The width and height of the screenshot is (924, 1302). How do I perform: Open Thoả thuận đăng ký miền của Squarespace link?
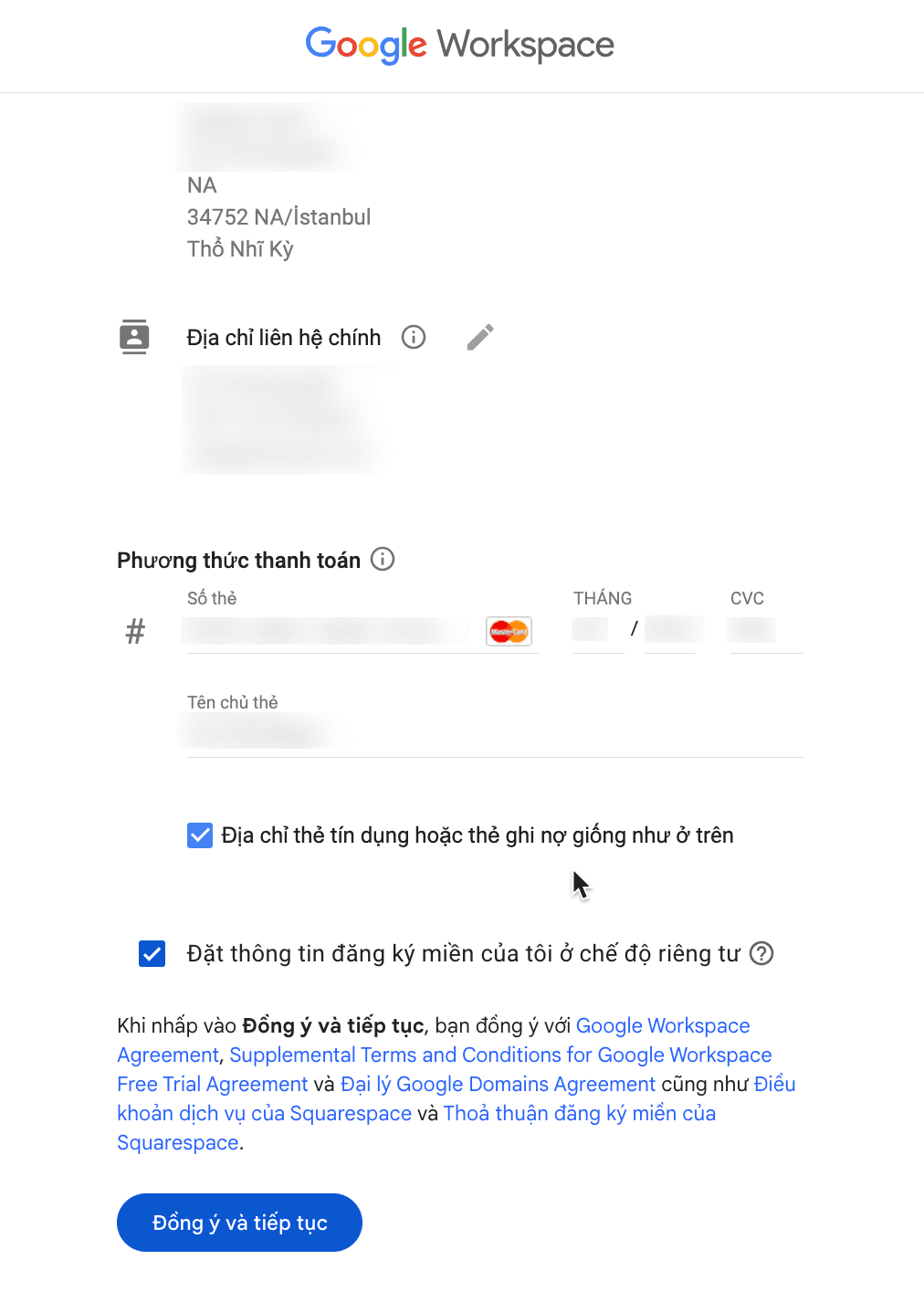tap(416, 1128)
